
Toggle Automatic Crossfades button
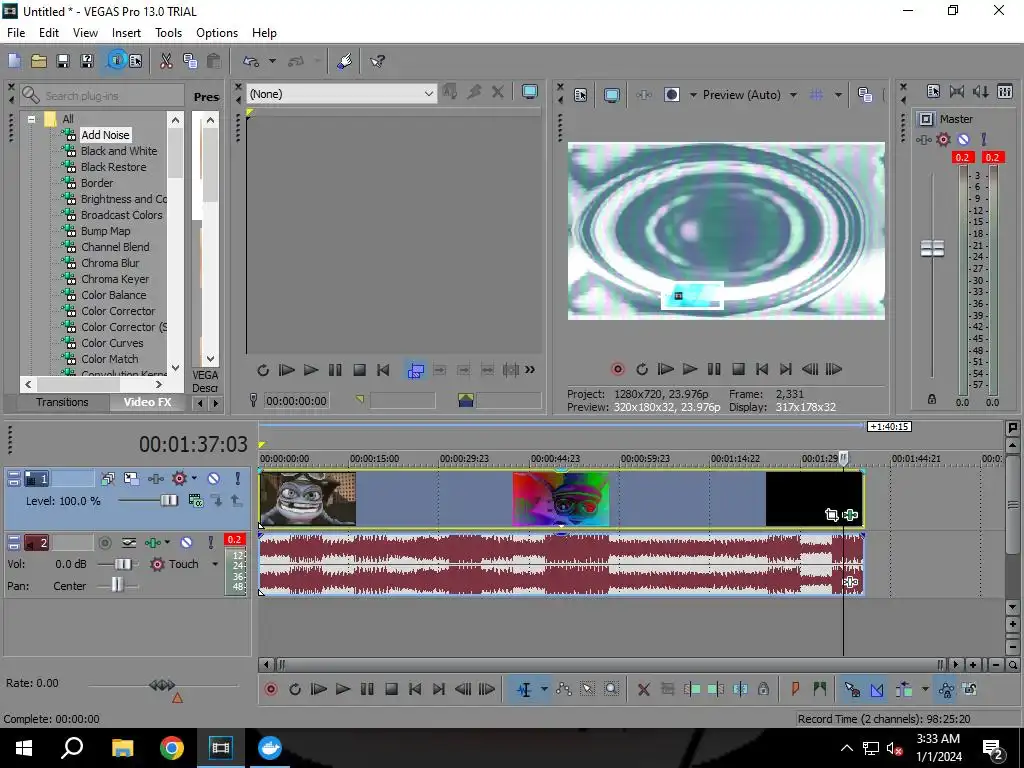pos(877,689)
